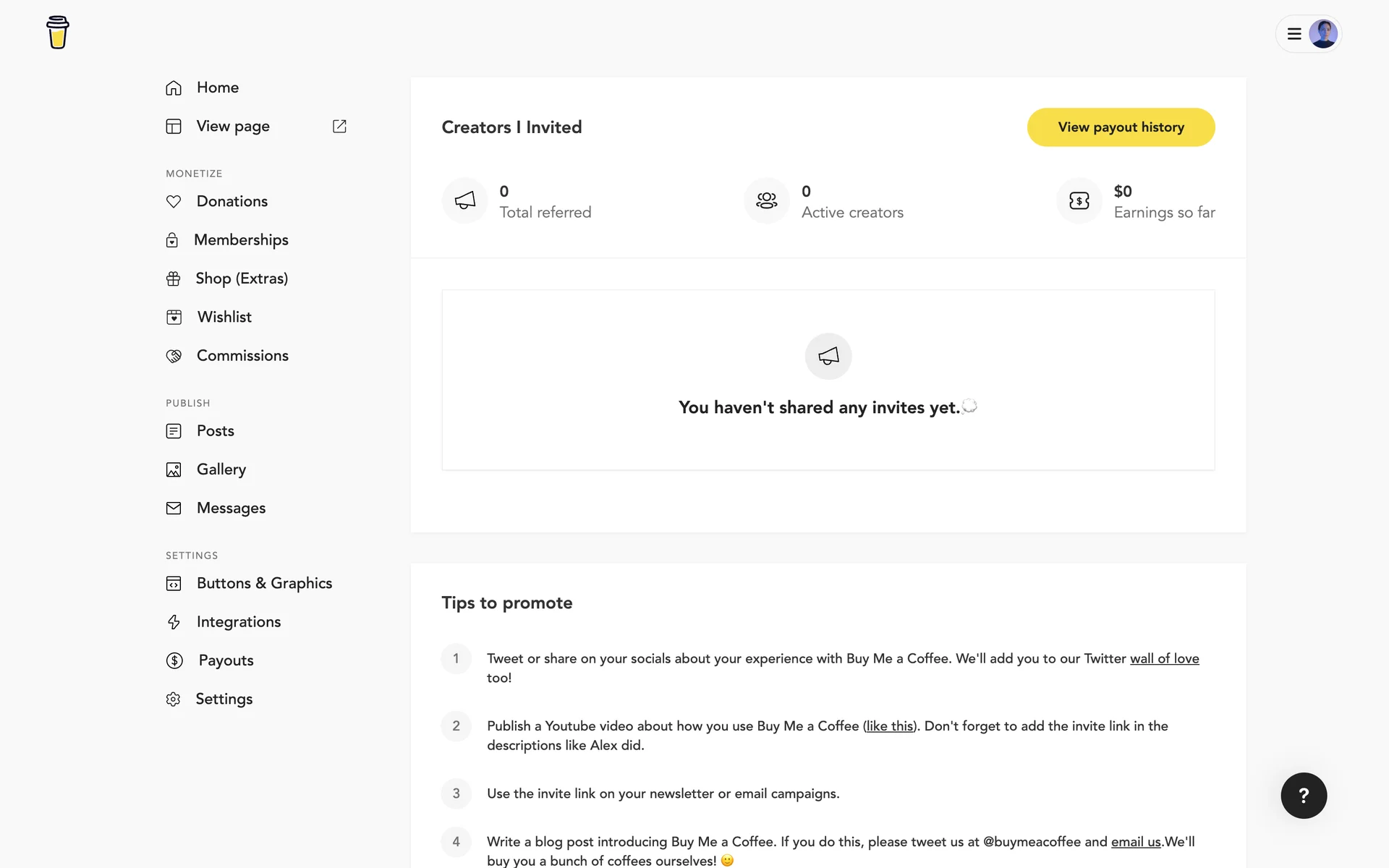Click the user profile avatar

pos(1323,34)
